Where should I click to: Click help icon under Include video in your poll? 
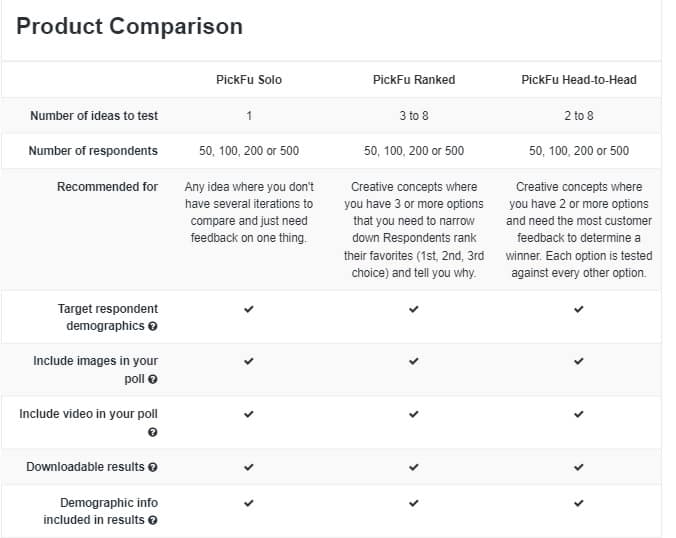(x=153, y=432)
